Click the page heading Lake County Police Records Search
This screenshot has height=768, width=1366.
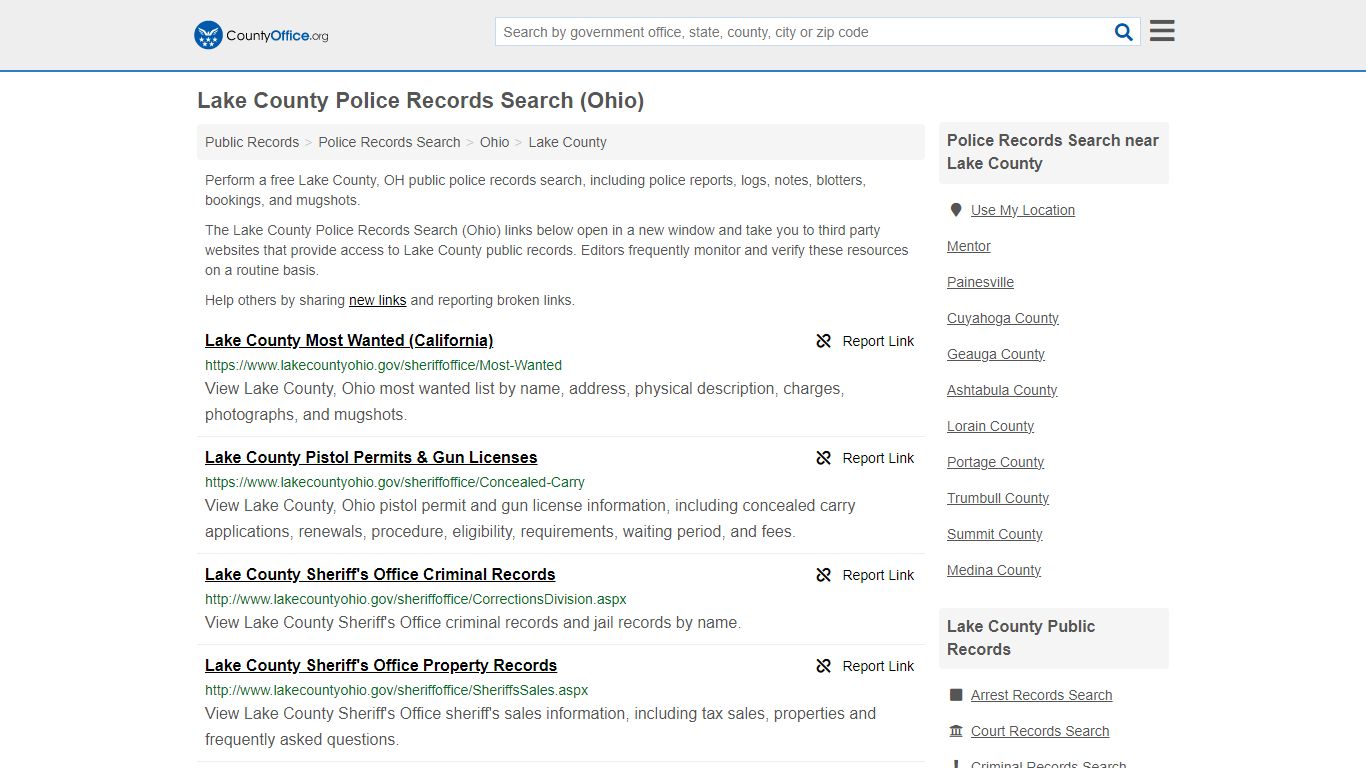(x=420, y=100)
